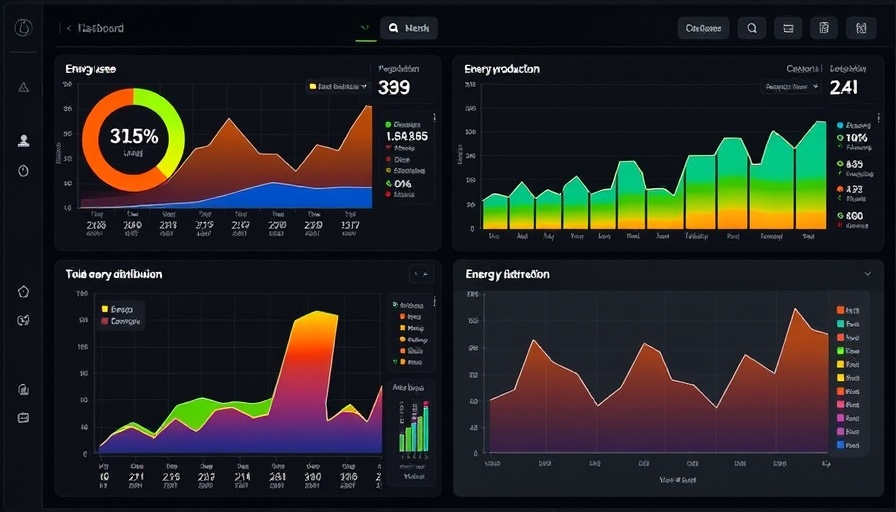The width and height of the screenshot is (896, 512).
Task: Open the dropdown in the Energy production panel
Action: 792,87
